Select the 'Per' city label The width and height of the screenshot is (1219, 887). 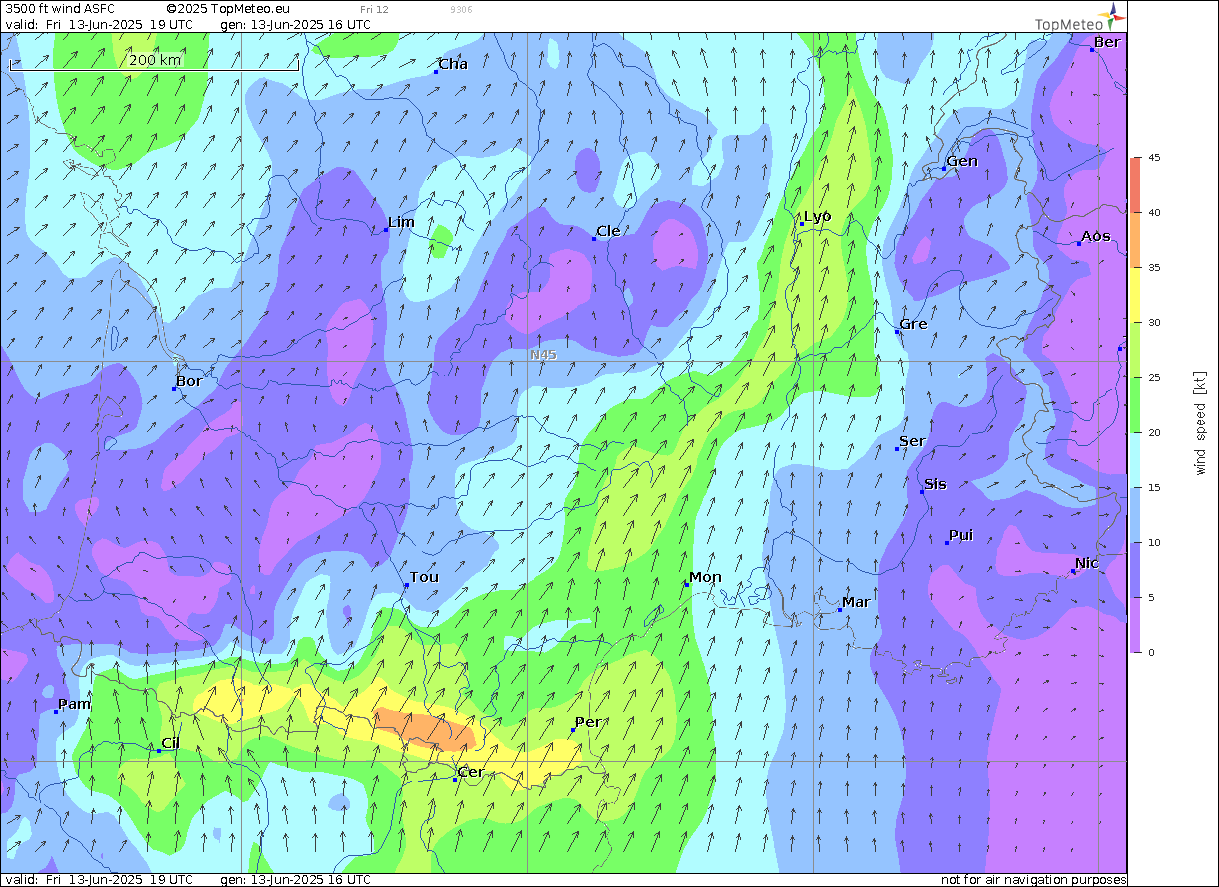click(x=588, y=722)
